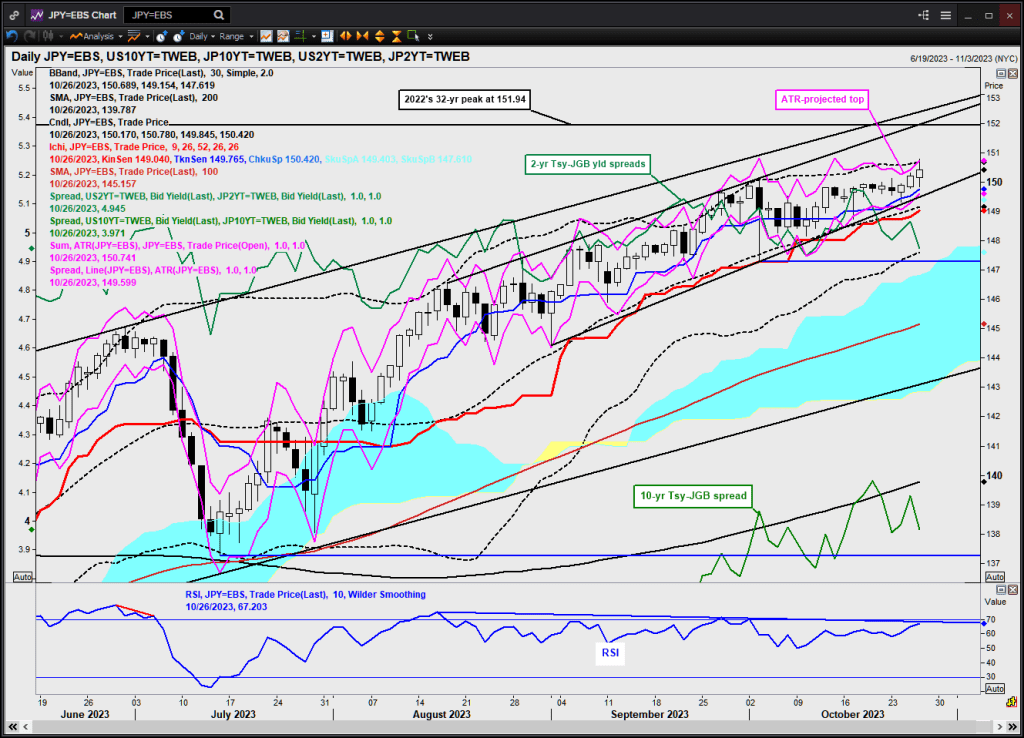Screen dimensions: 1024x738
Task: Click the bottom horizontal time scrollbar
Action: (x=500, y=725)
